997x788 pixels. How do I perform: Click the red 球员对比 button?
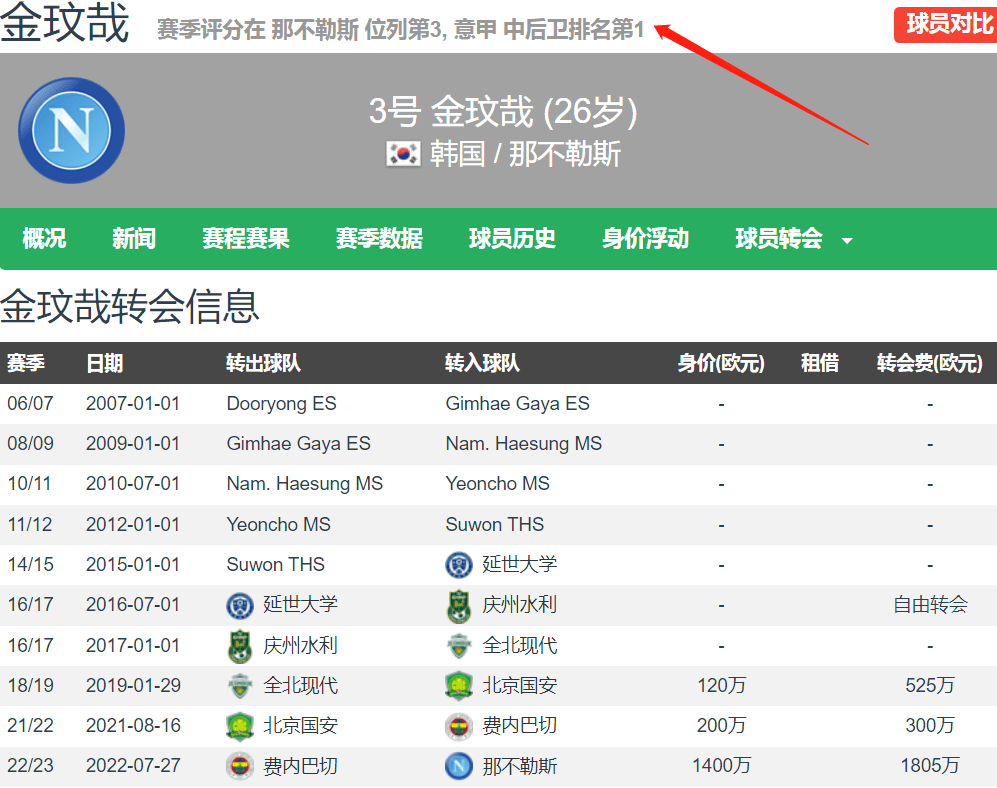click(x=947, y=25)
